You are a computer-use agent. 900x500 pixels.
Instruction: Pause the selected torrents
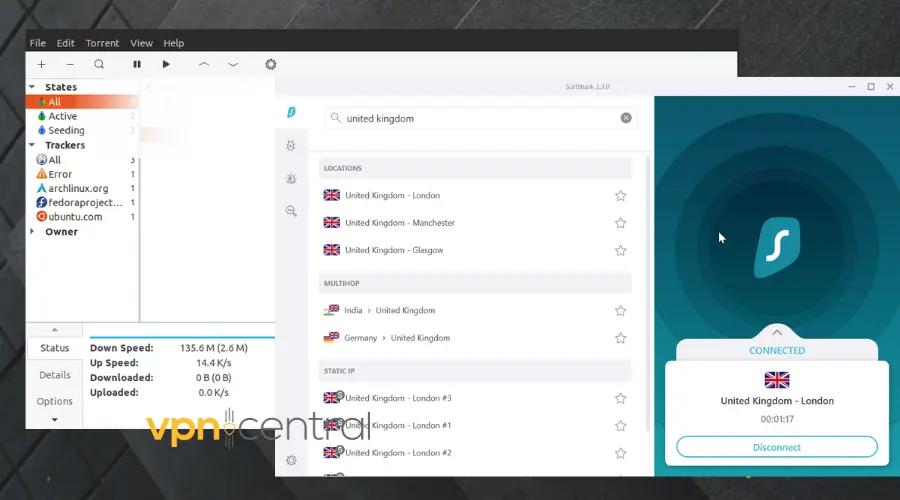137,64
